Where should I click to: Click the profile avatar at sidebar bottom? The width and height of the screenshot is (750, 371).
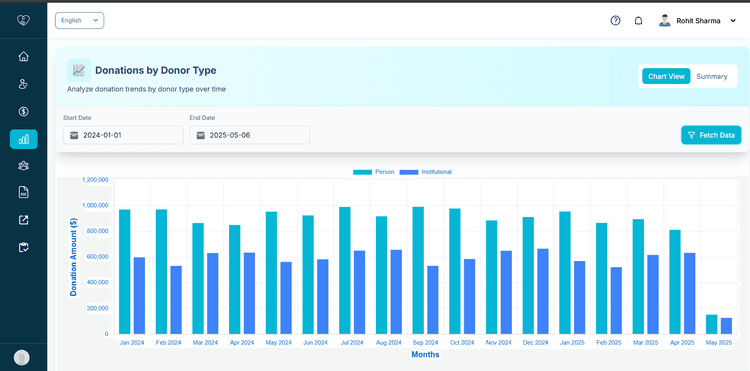(22, 357)
